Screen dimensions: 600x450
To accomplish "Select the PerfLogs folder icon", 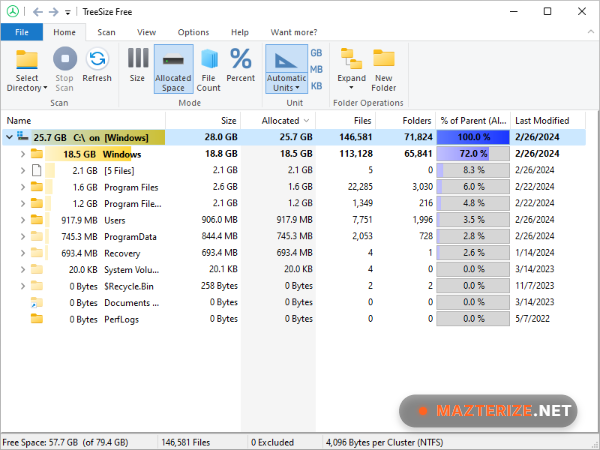I will coord(37,318).
